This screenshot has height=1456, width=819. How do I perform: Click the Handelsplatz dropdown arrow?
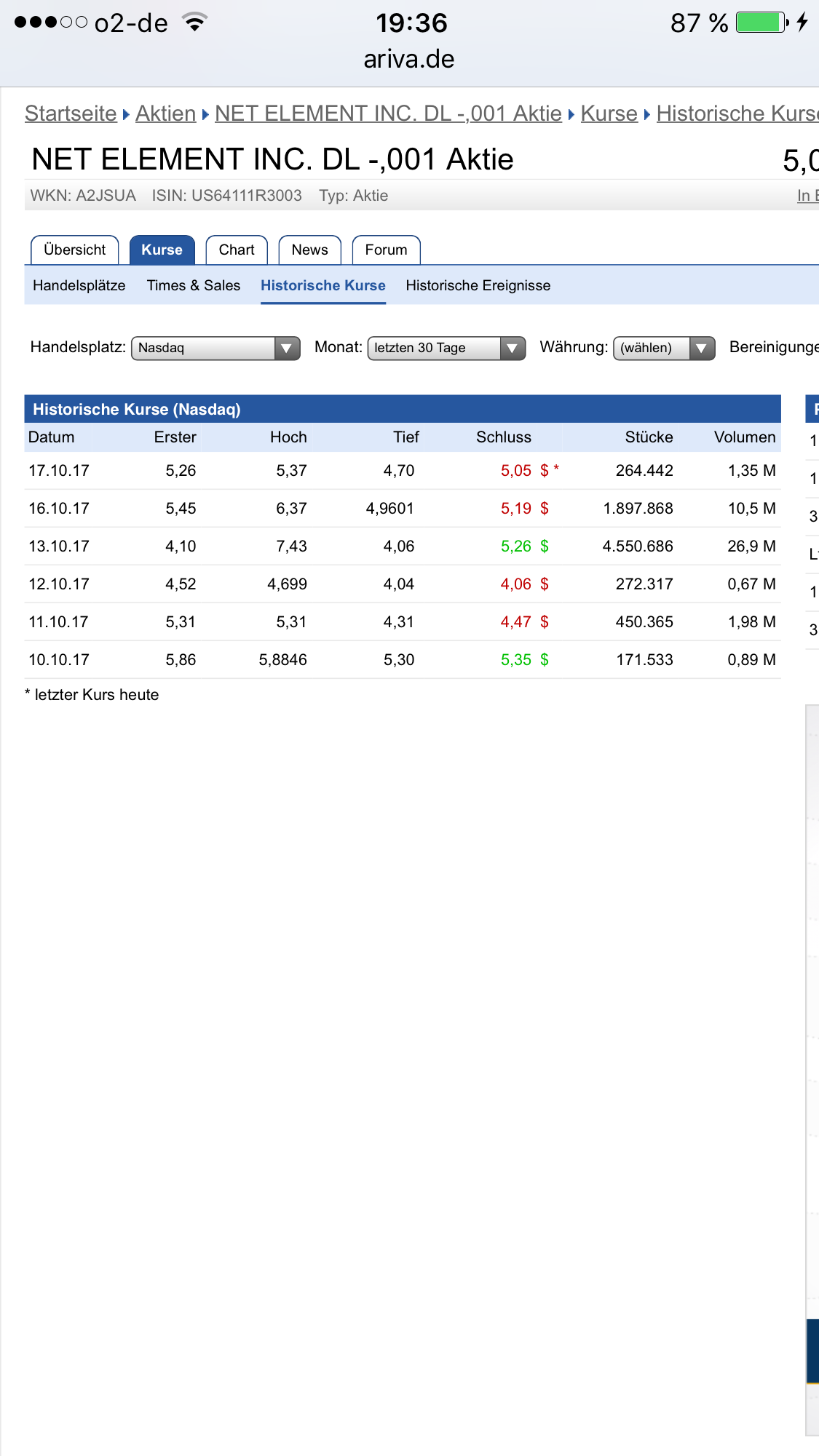pyautogui.click(x=287, y=348)
